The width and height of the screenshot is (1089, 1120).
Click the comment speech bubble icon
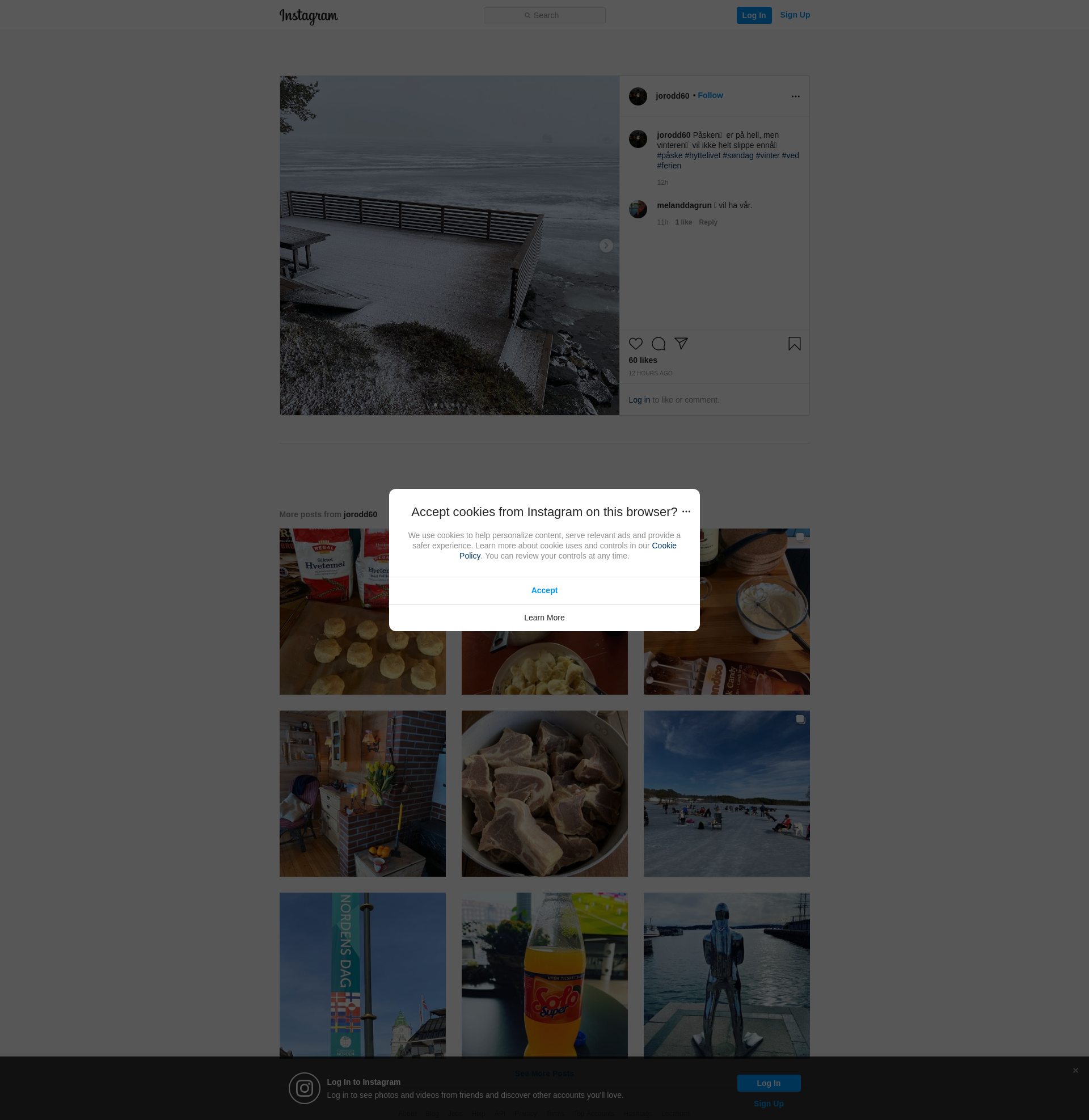659,344
